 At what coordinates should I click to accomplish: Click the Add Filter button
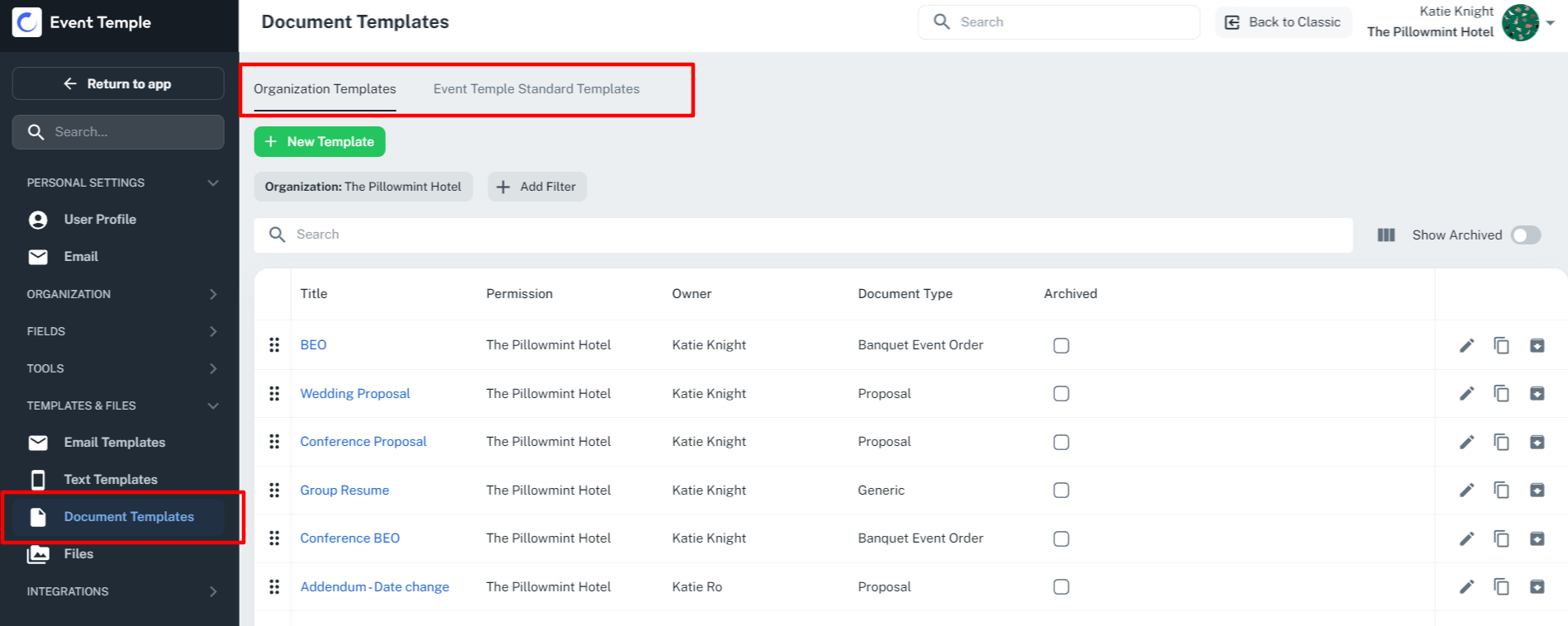[x=537, y=187]
